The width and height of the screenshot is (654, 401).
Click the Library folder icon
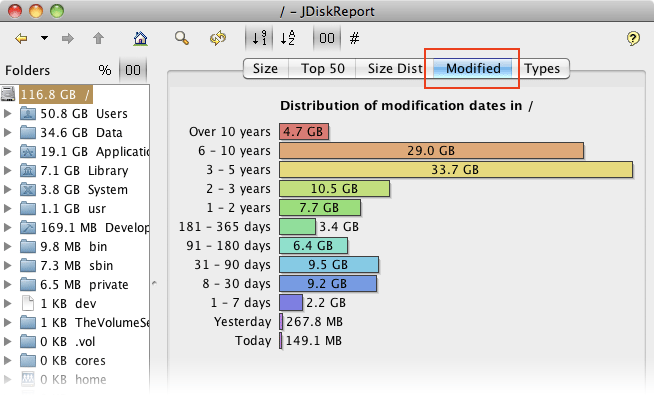(28, 170)
